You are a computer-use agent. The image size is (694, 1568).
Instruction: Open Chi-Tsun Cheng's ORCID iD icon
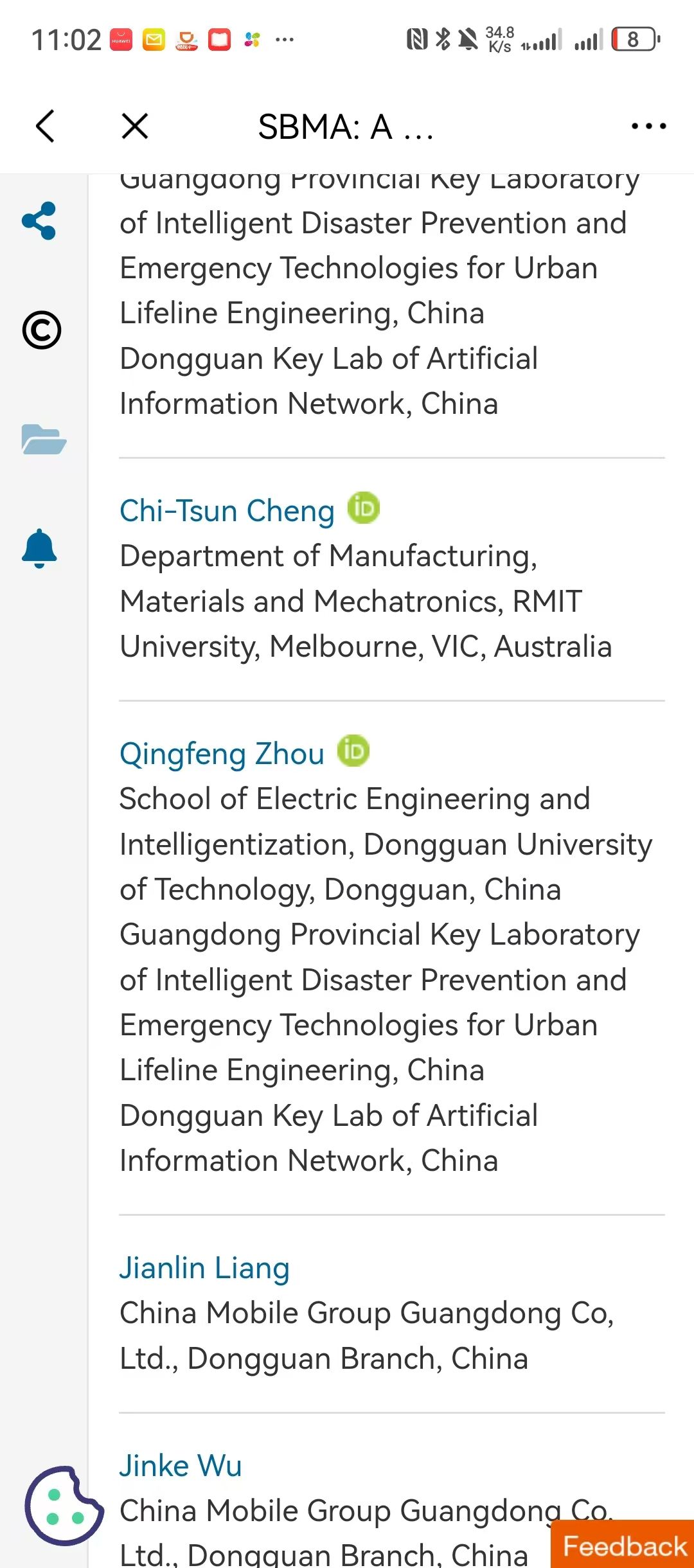(364, 508)
